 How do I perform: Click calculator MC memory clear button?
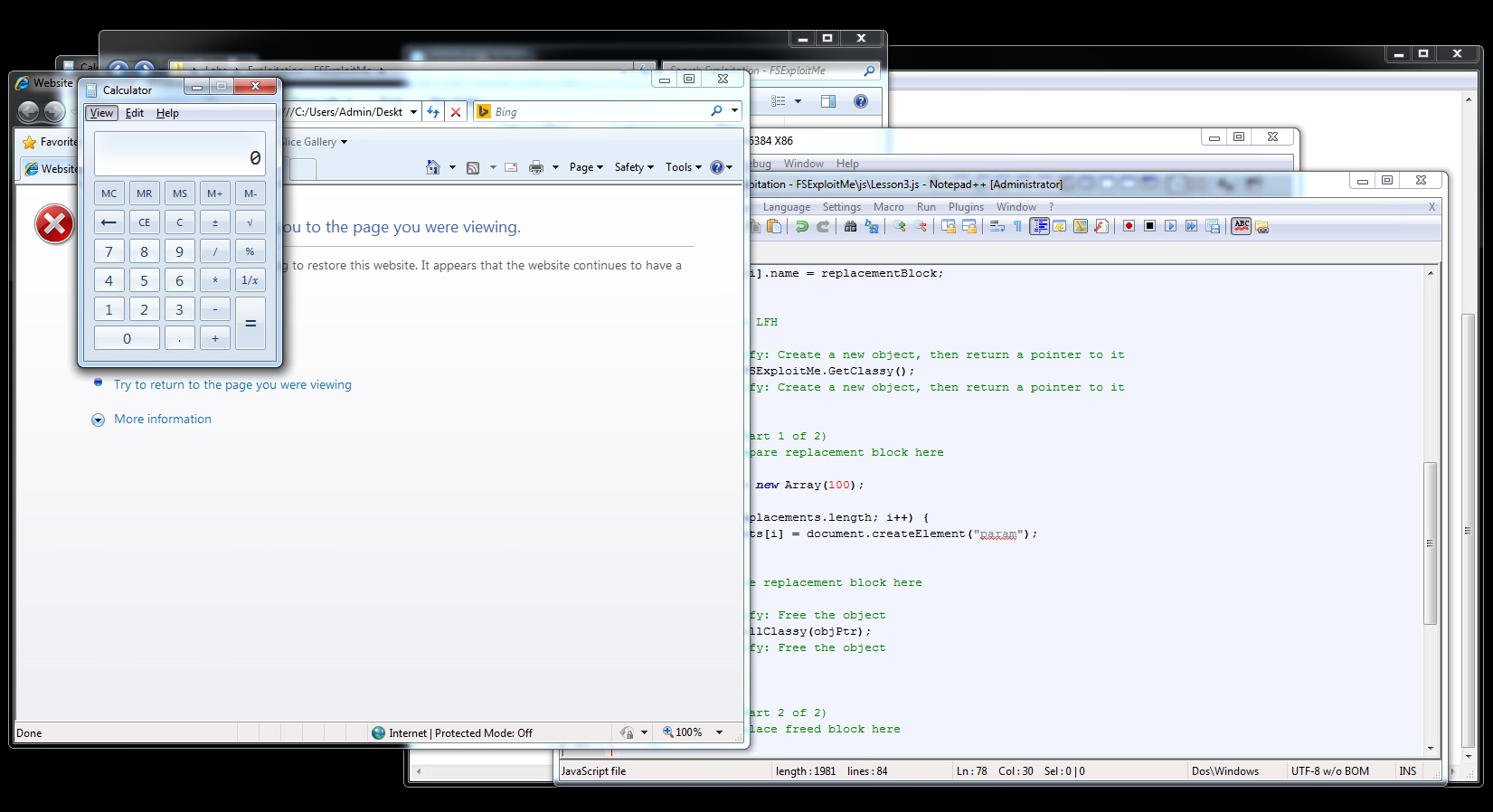pos(109,194)
